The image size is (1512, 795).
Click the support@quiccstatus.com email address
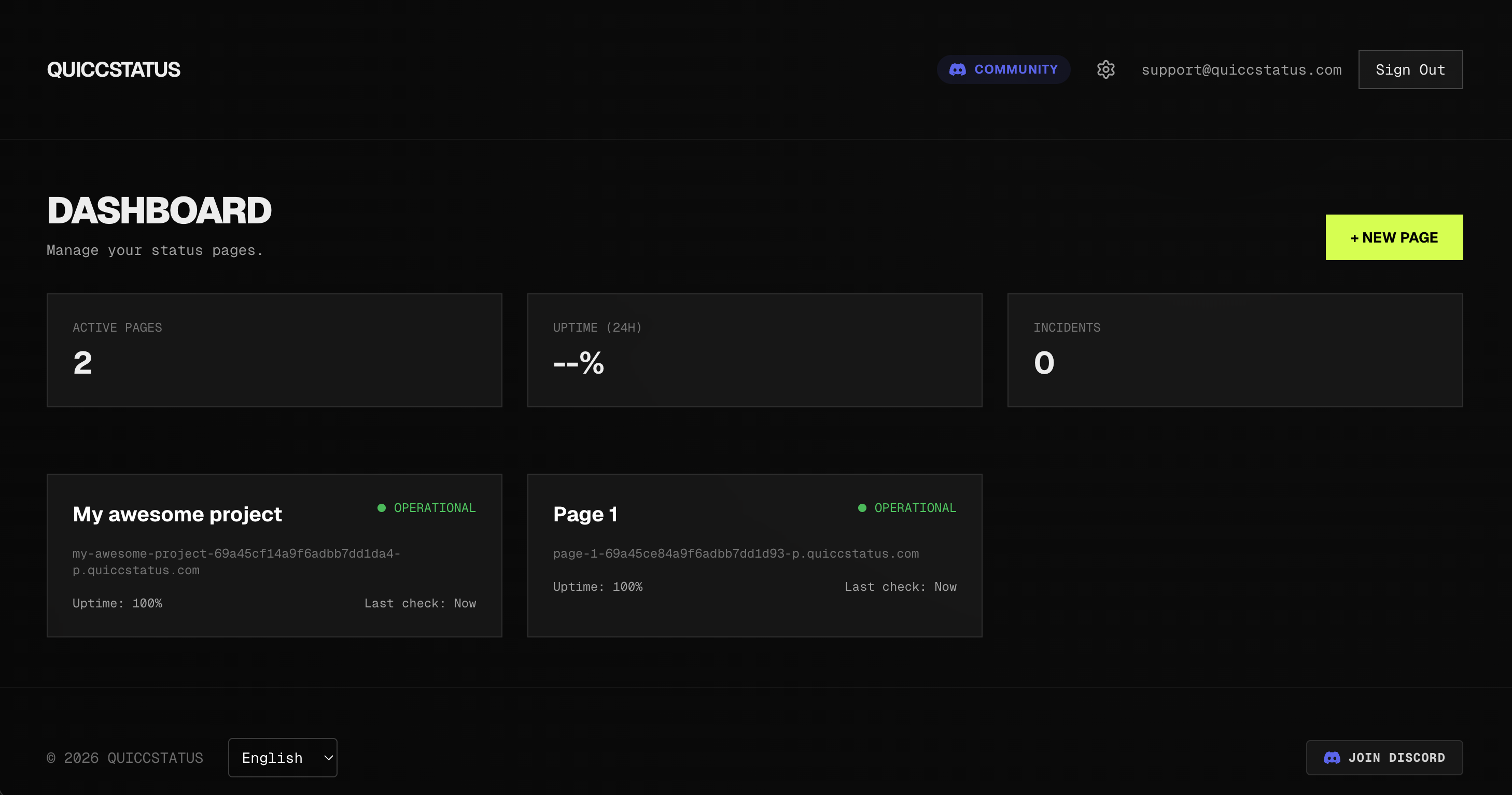(x=1241, y=69)
